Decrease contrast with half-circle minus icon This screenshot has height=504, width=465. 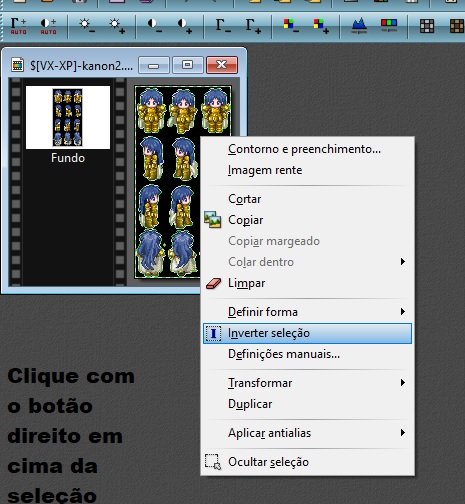coord(155,26)
